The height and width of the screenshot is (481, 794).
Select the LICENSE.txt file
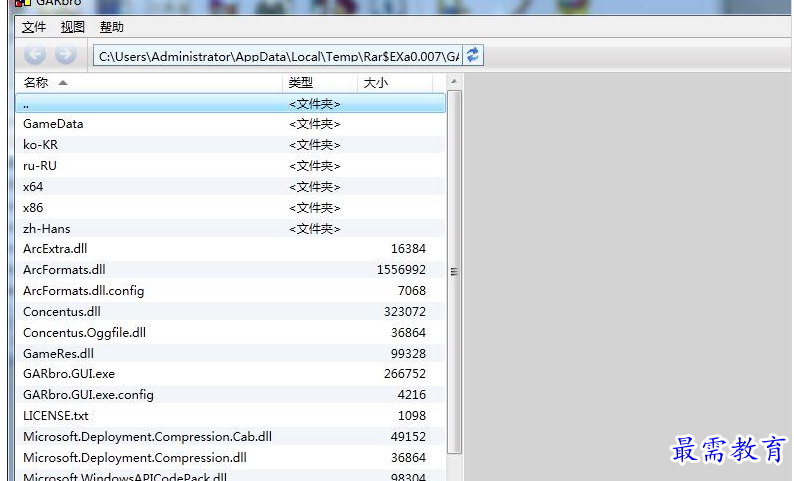coord(231,416)
